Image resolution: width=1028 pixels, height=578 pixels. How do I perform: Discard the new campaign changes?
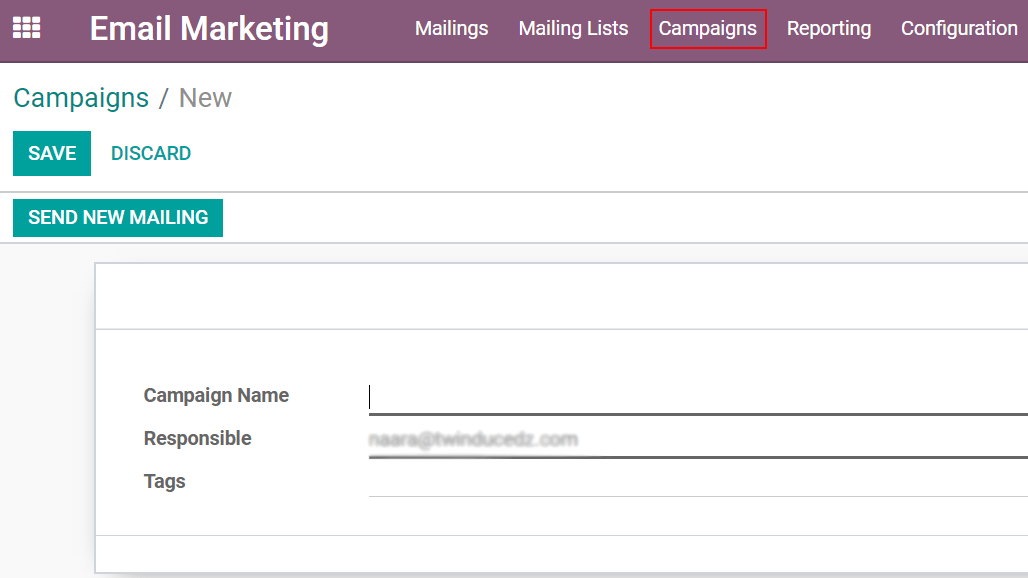point(151,153)
